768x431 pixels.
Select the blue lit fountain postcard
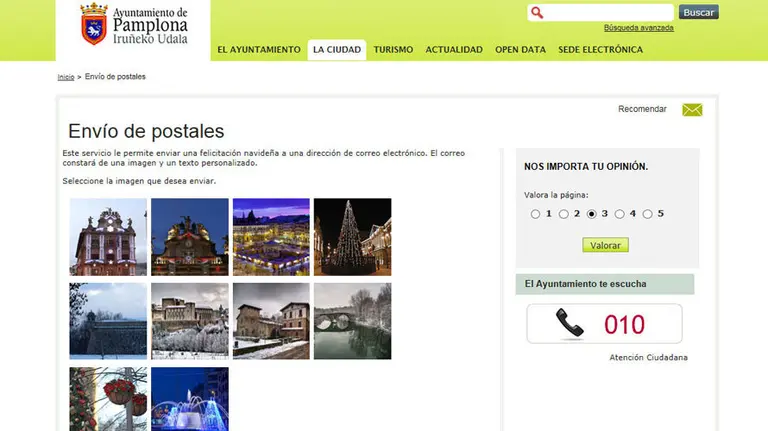point(190,399)
